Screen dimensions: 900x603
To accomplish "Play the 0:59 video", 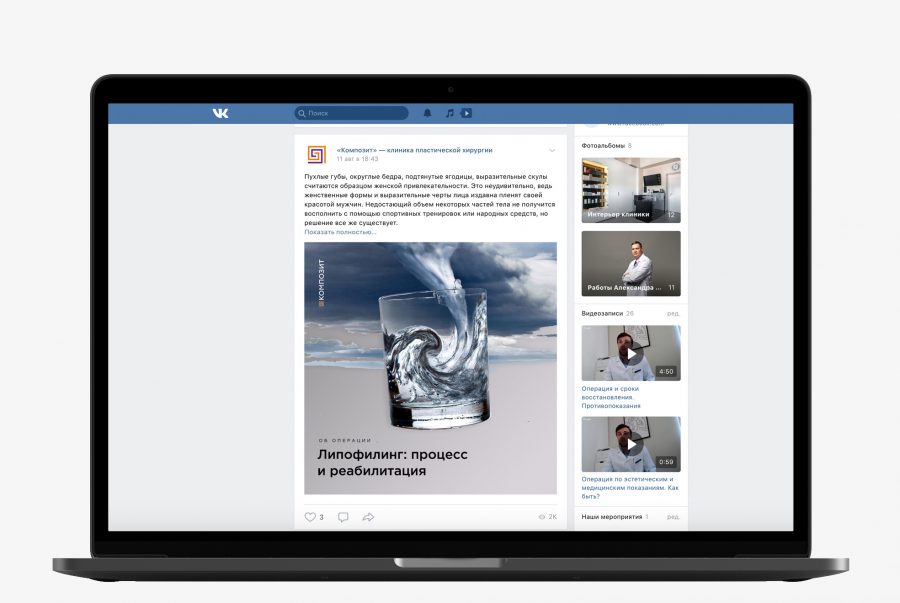I will [631, 444].
